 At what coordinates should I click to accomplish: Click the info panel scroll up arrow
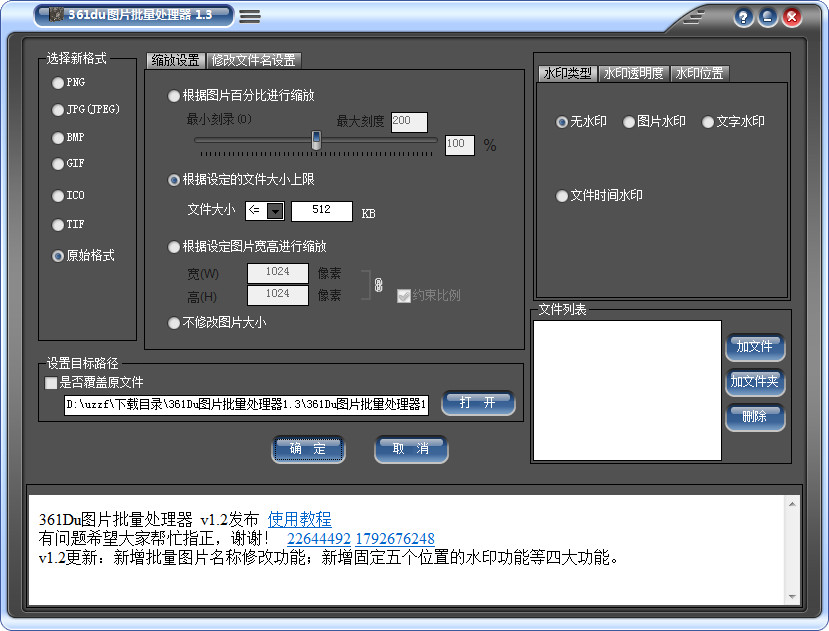tap(792, 505)
